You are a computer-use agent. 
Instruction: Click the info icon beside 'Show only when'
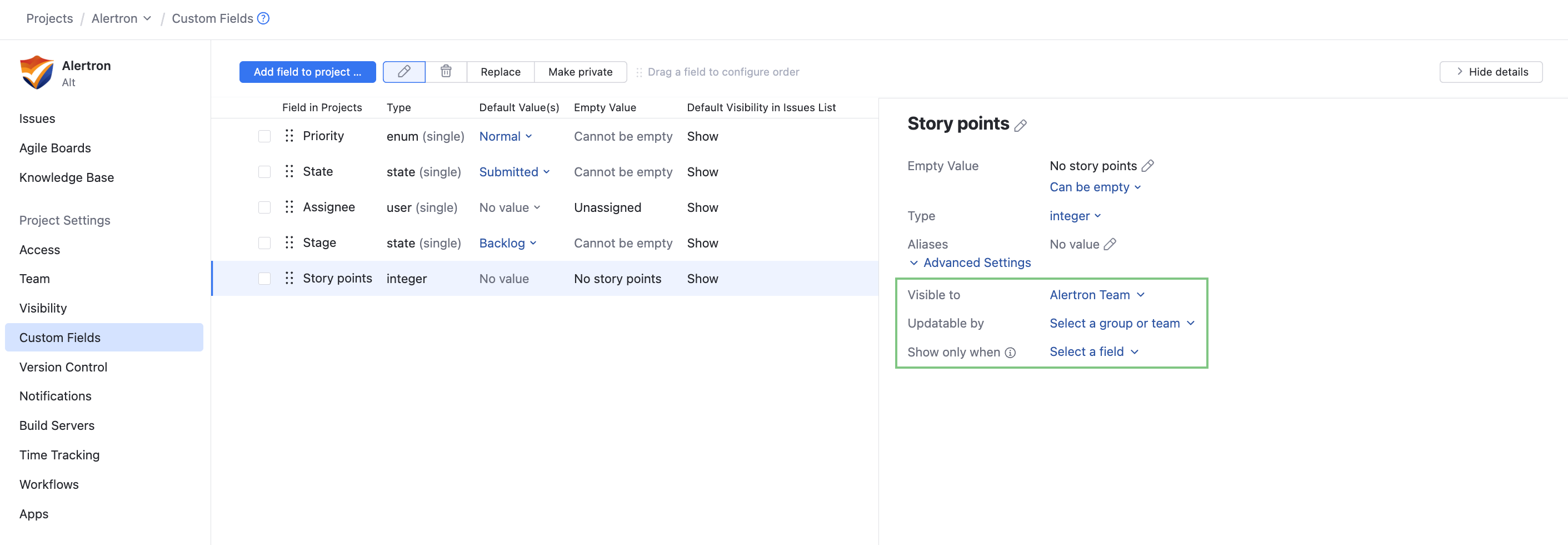[1010, 353]
